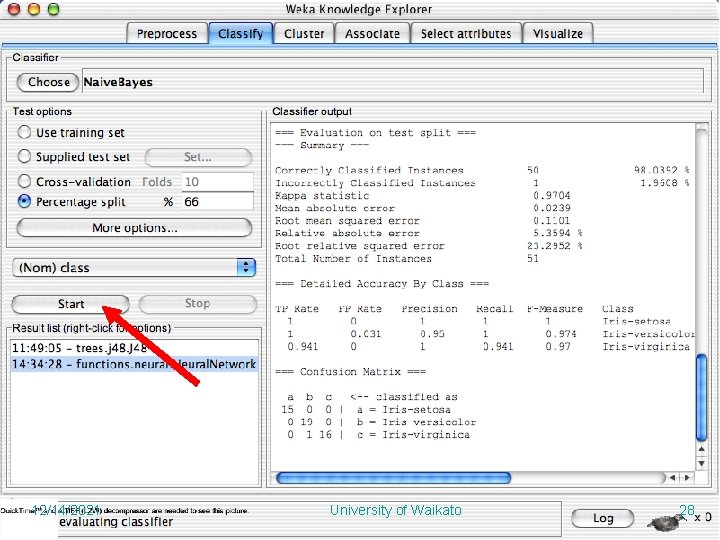
Task: Click the percentage split value field
Action: (x=218, y=202)
